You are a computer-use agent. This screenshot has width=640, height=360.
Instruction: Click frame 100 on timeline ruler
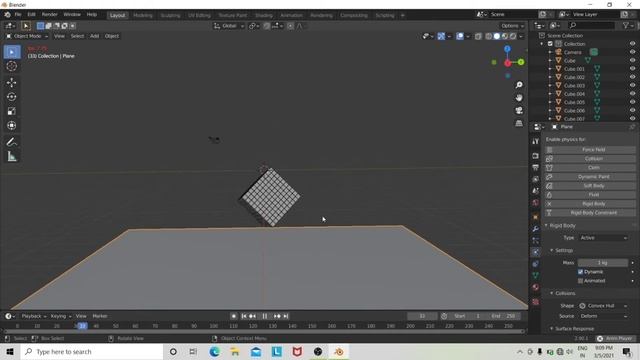pos(213,326)
